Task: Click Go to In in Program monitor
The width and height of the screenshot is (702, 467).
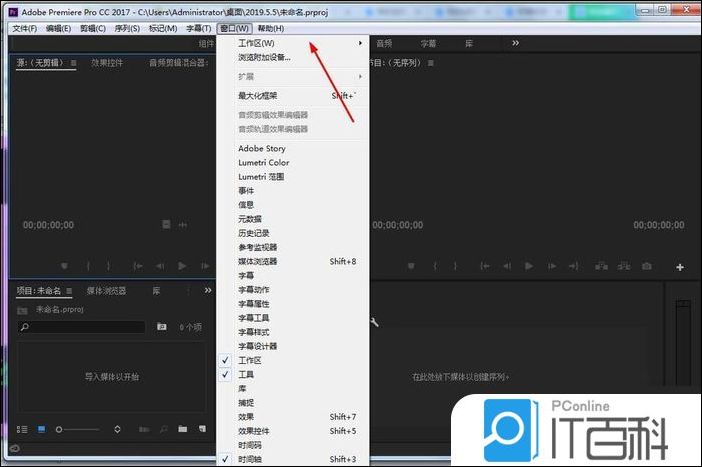Action: click(x=485, y=266)
